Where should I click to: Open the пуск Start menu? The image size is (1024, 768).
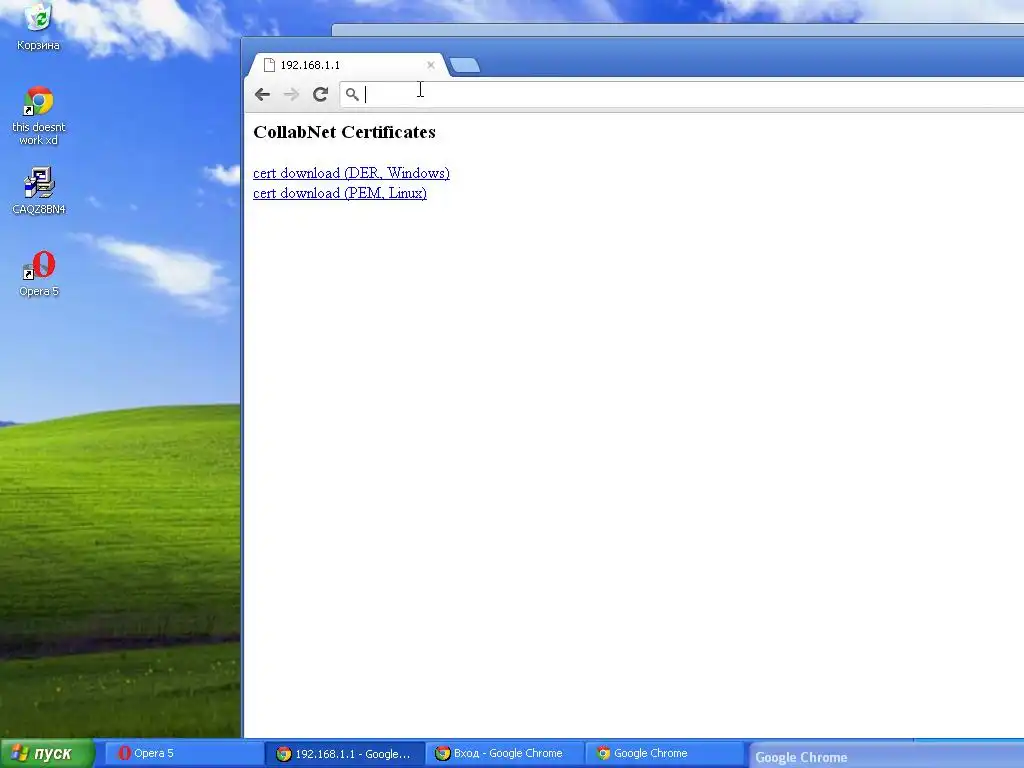(x=46, y=754)
